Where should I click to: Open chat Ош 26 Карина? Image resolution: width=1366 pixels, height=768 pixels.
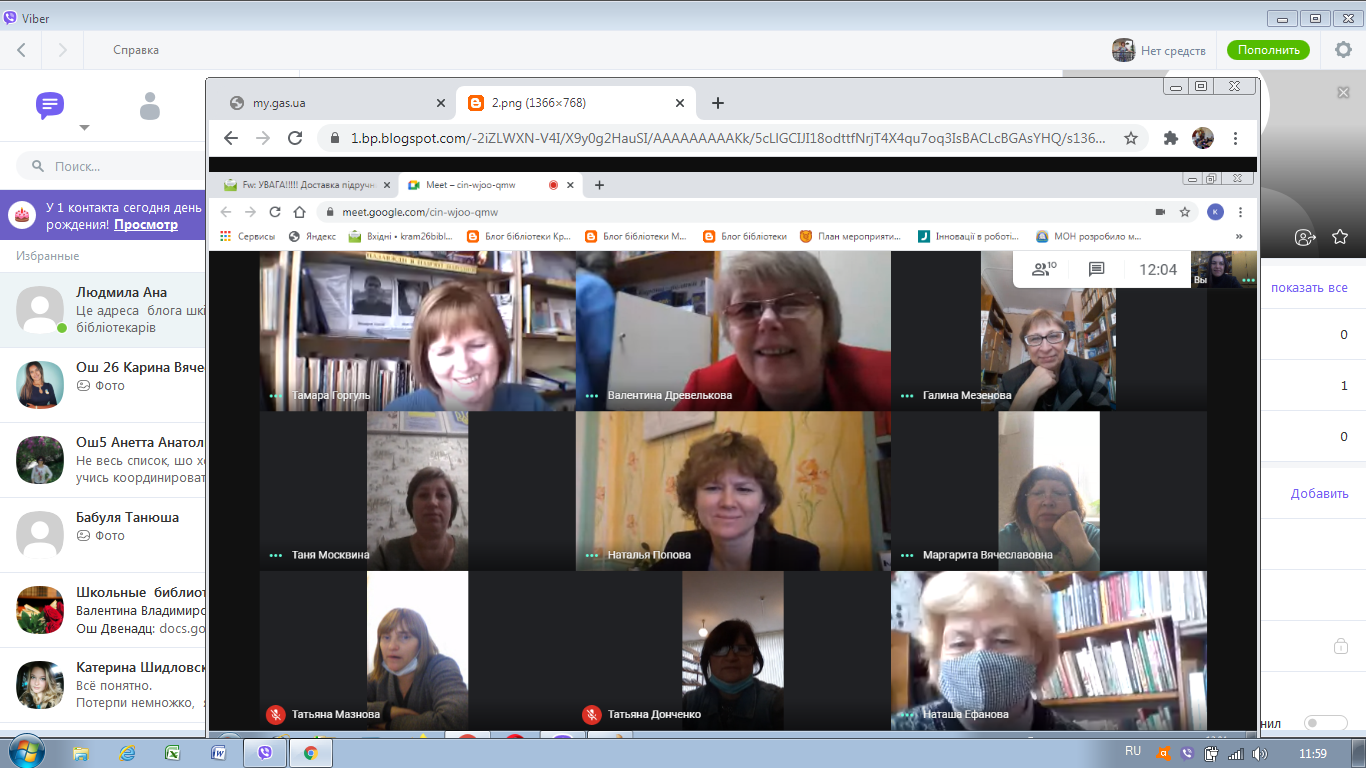(103, 385)
